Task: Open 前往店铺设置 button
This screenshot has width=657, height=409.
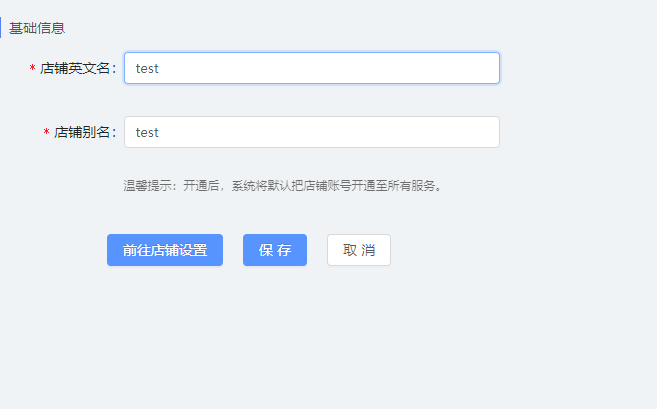Action: pos(165,250)
